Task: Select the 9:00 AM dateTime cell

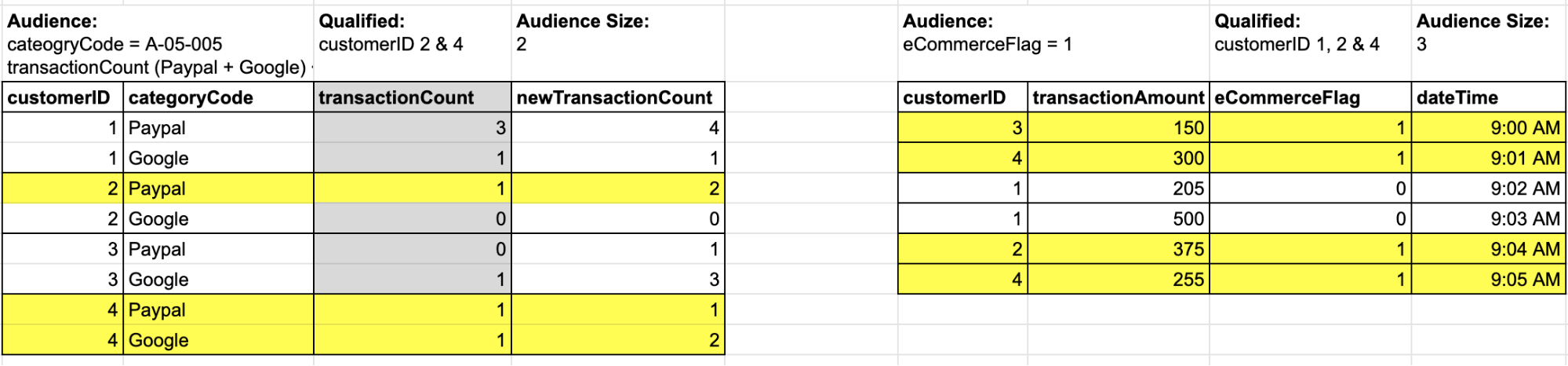Action: 1488,128
